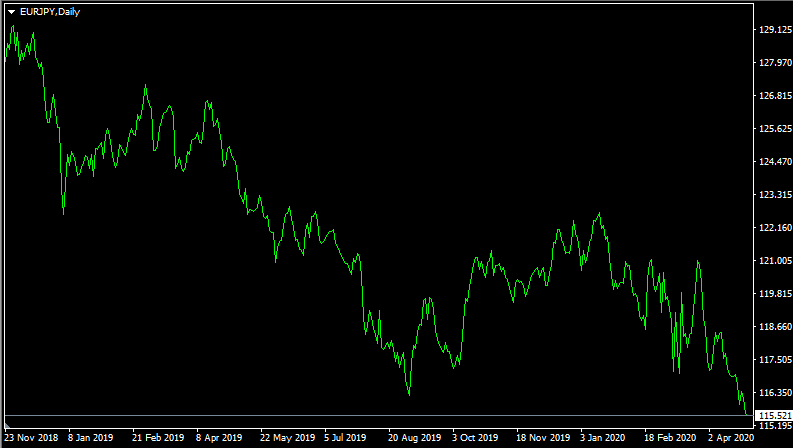Click the 124.470 price scale label
793x448 pixels.
click(x=775, y=162)
